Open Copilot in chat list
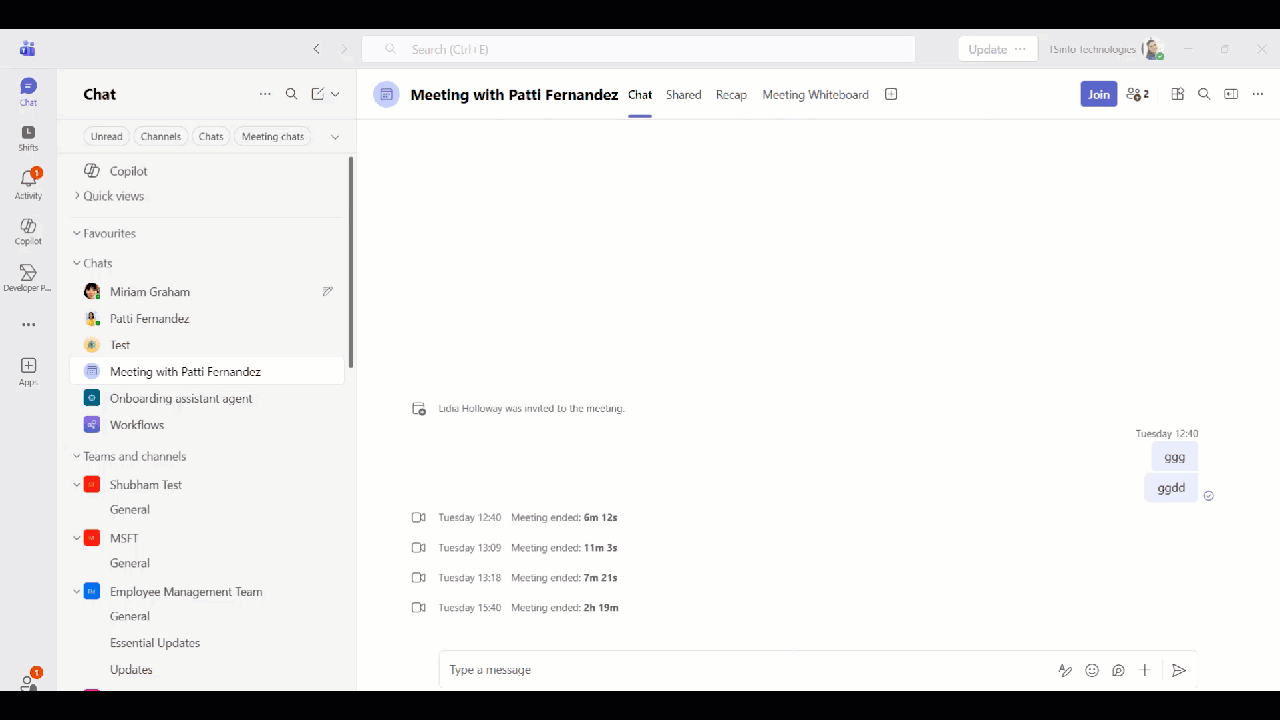Image resolution: width=1280 pixels, height=720 pixels. pos(207,171)
